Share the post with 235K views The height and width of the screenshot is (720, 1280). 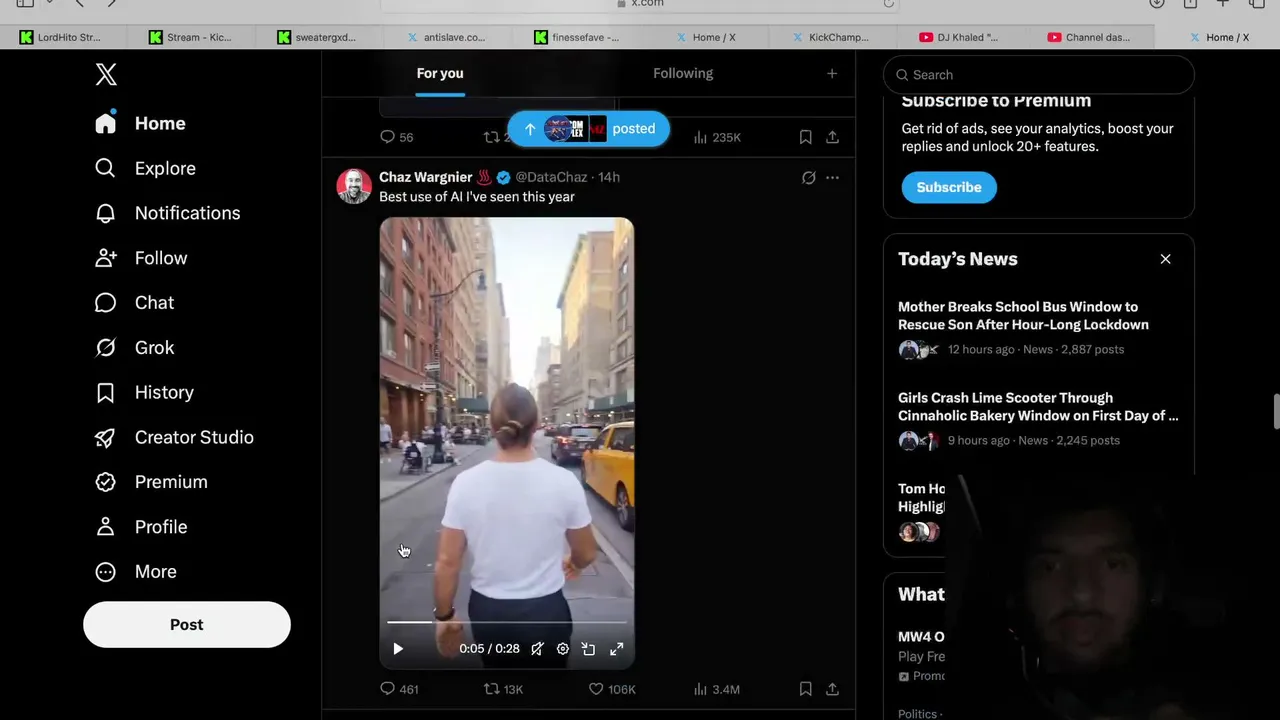[x=832, y=137]
